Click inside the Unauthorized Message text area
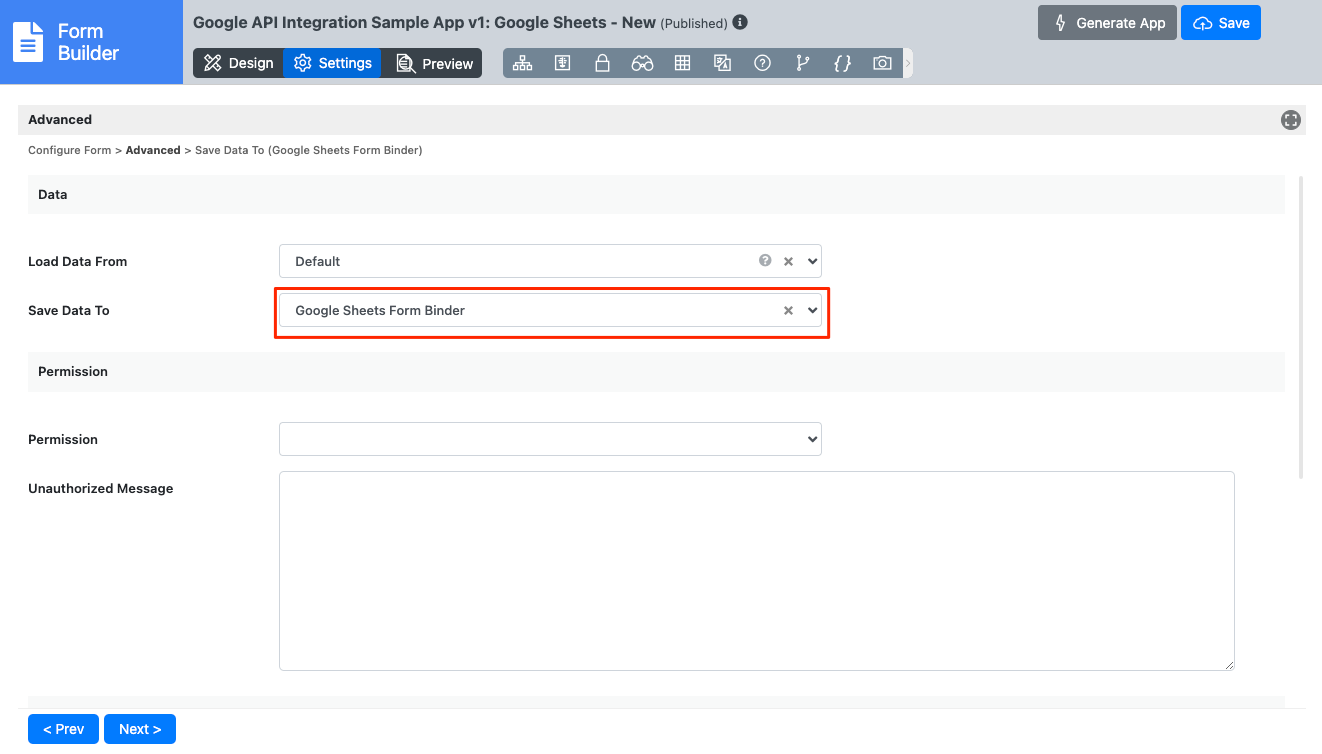1322x754 pixels. point(756,570)
